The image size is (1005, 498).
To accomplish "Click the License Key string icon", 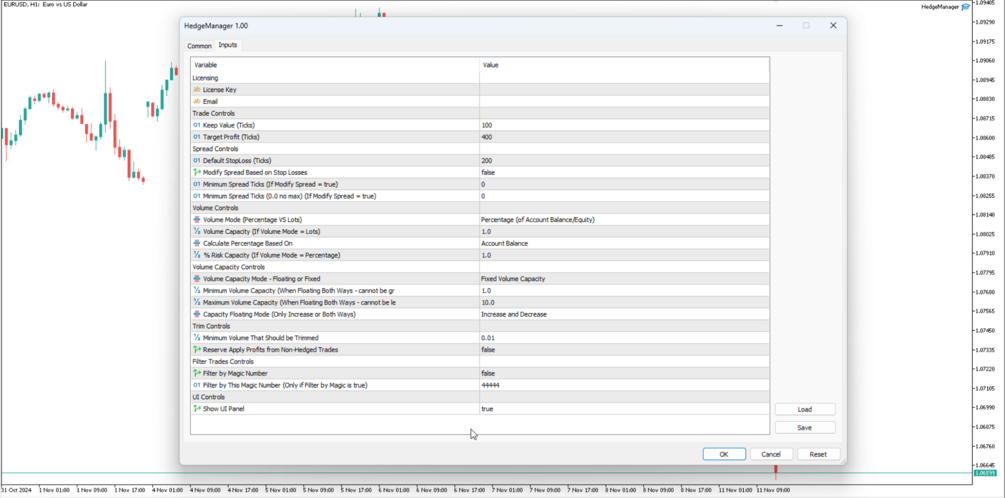I will click(197, 90).
